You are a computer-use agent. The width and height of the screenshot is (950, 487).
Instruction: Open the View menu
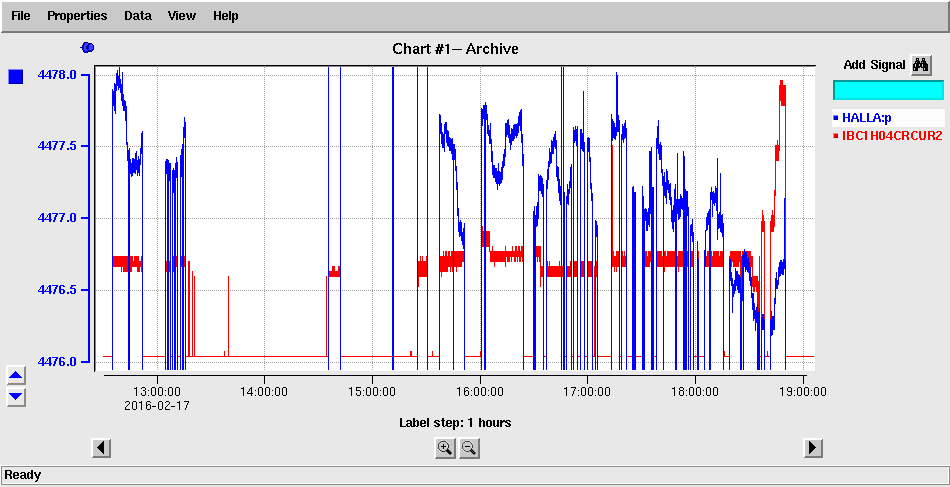pos(182,16)
